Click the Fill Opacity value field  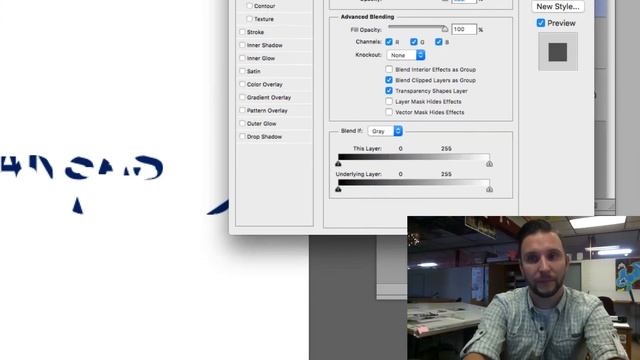(x=464, y=29)
